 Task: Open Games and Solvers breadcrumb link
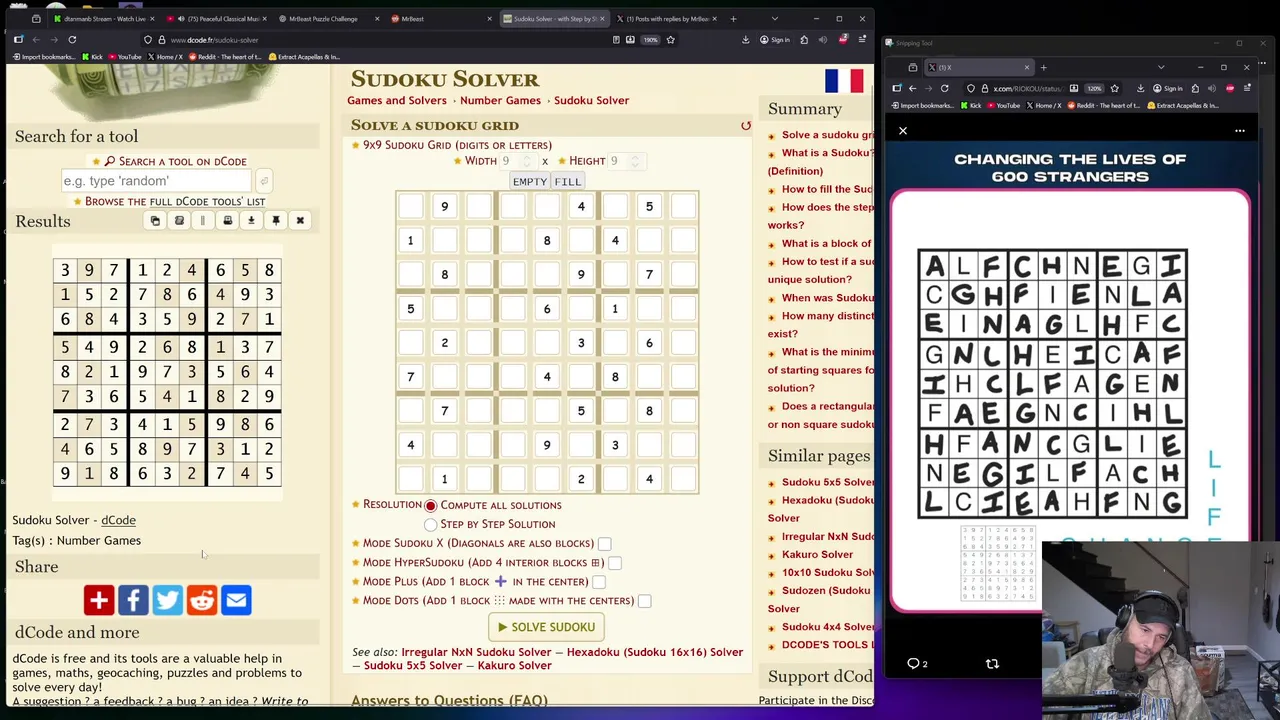(x=397, y=100)
